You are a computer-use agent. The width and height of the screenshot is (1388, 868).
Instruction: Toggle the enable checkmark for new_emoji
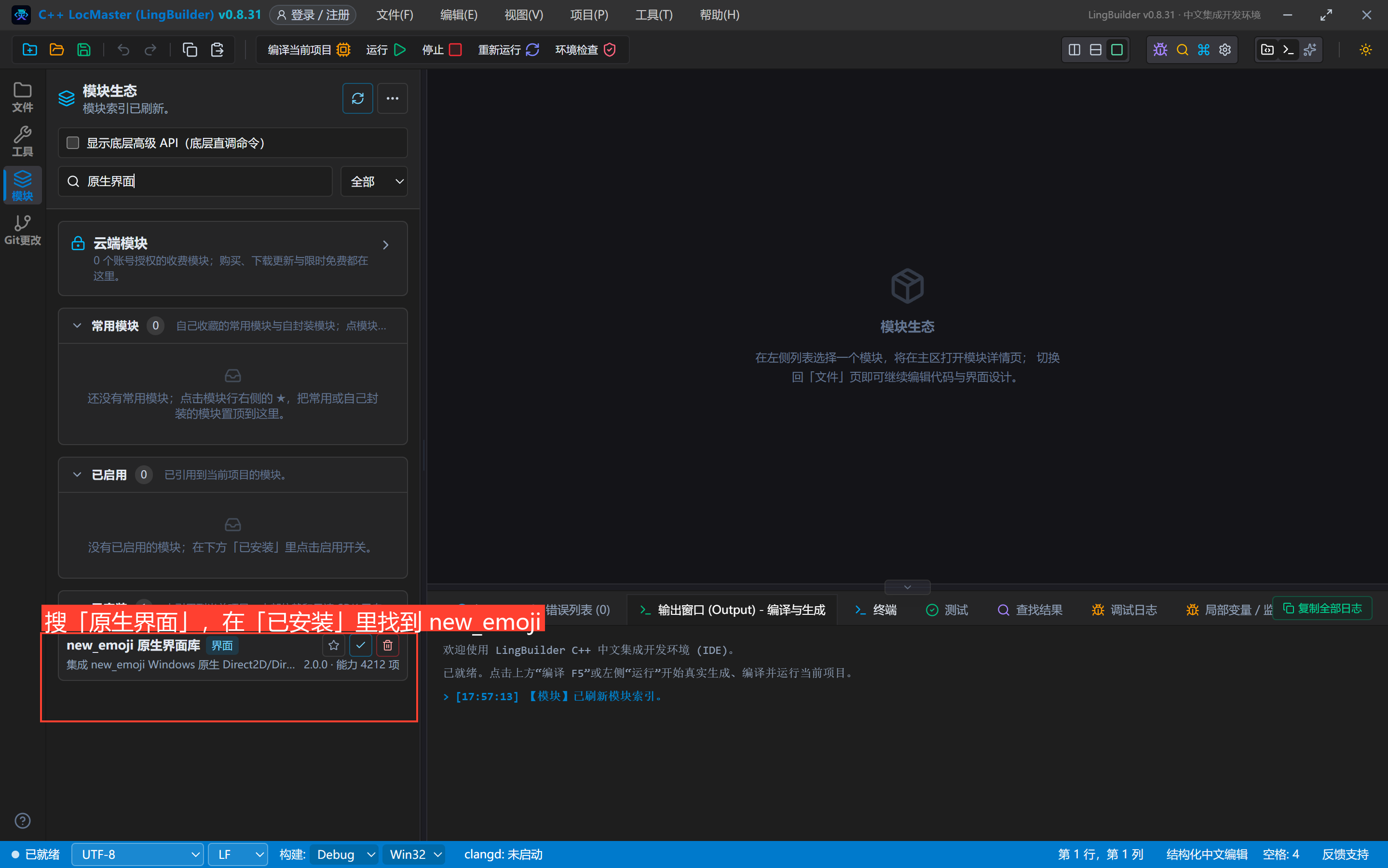(360, 645)
